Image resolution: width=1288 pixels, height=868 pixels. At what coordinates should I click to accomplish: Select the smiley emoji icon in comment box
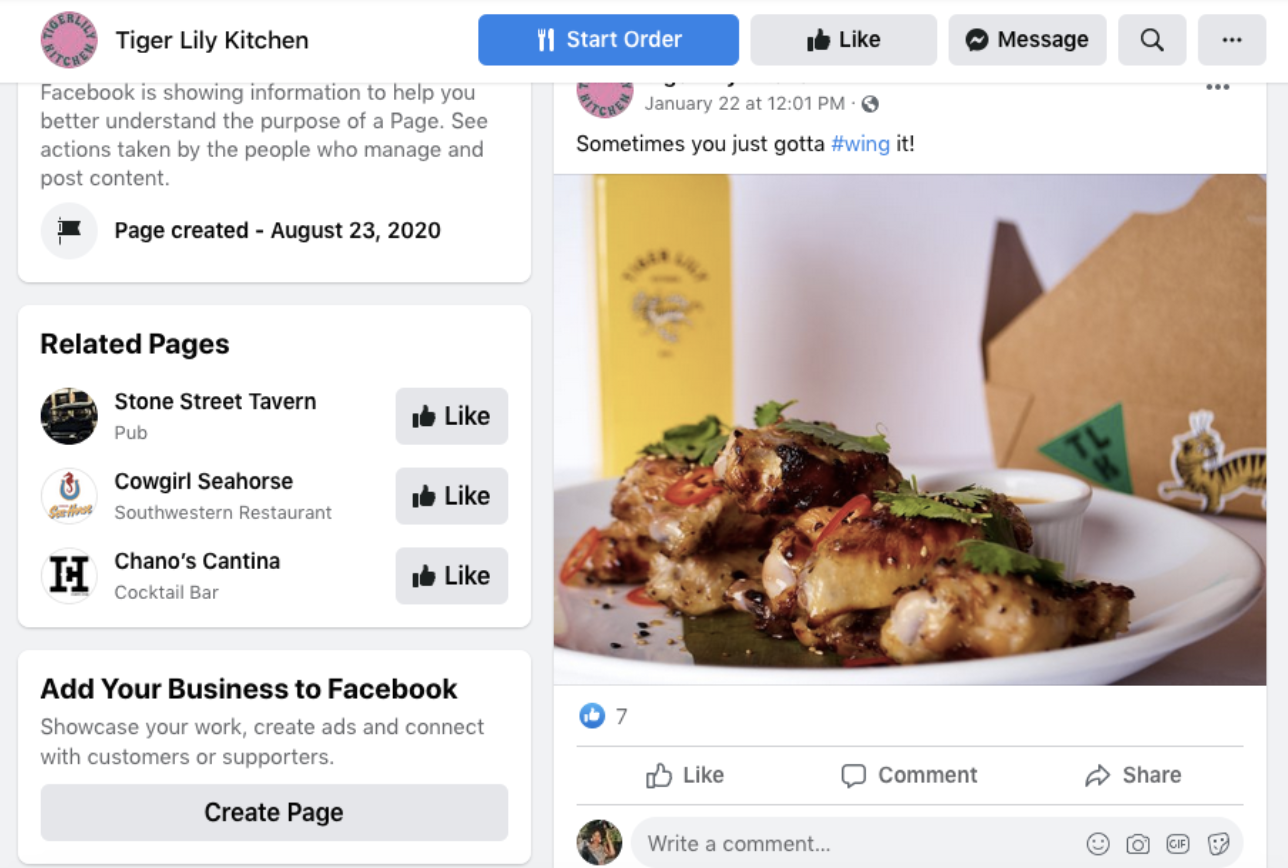pyautogui.click(x=1098, y=843)
